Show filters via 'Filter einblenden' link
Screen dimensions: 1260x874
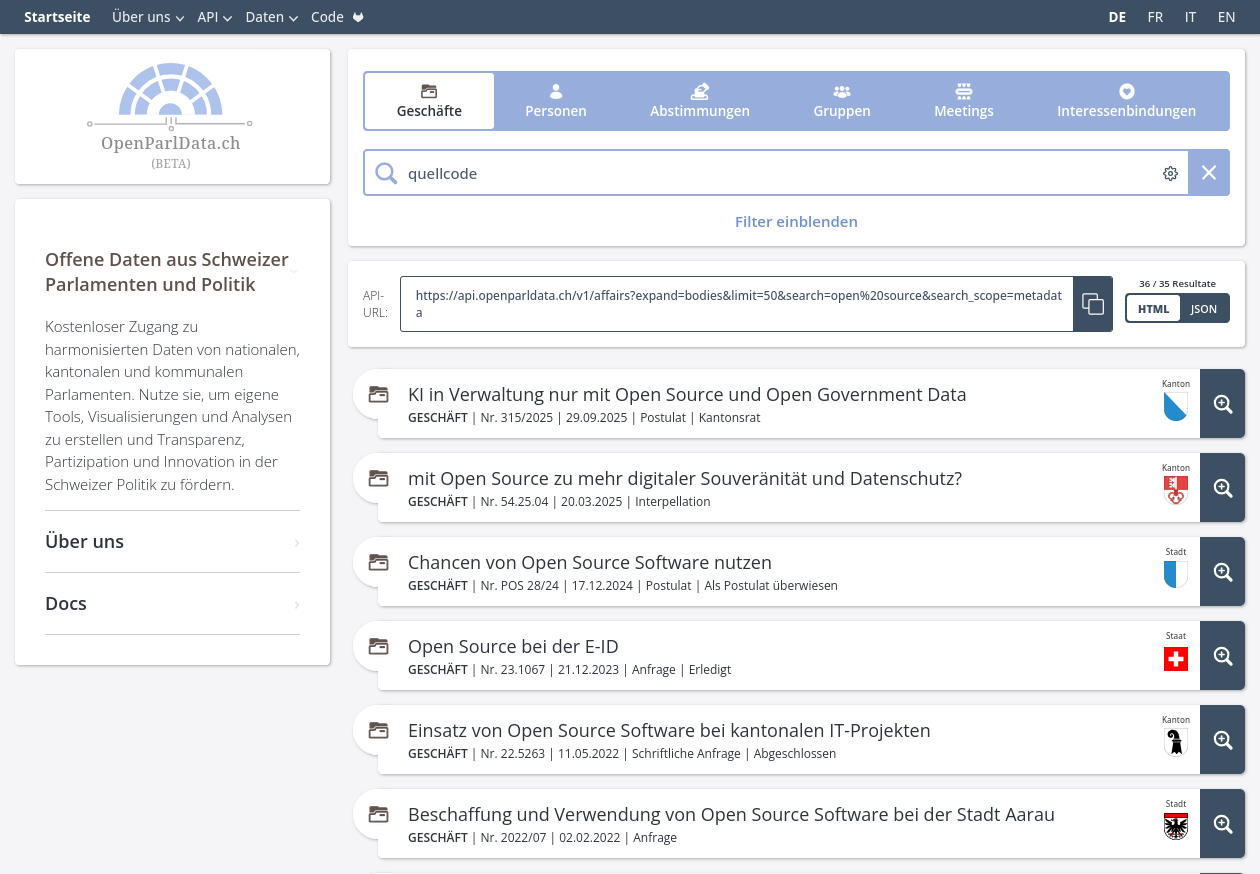[796, 221]
